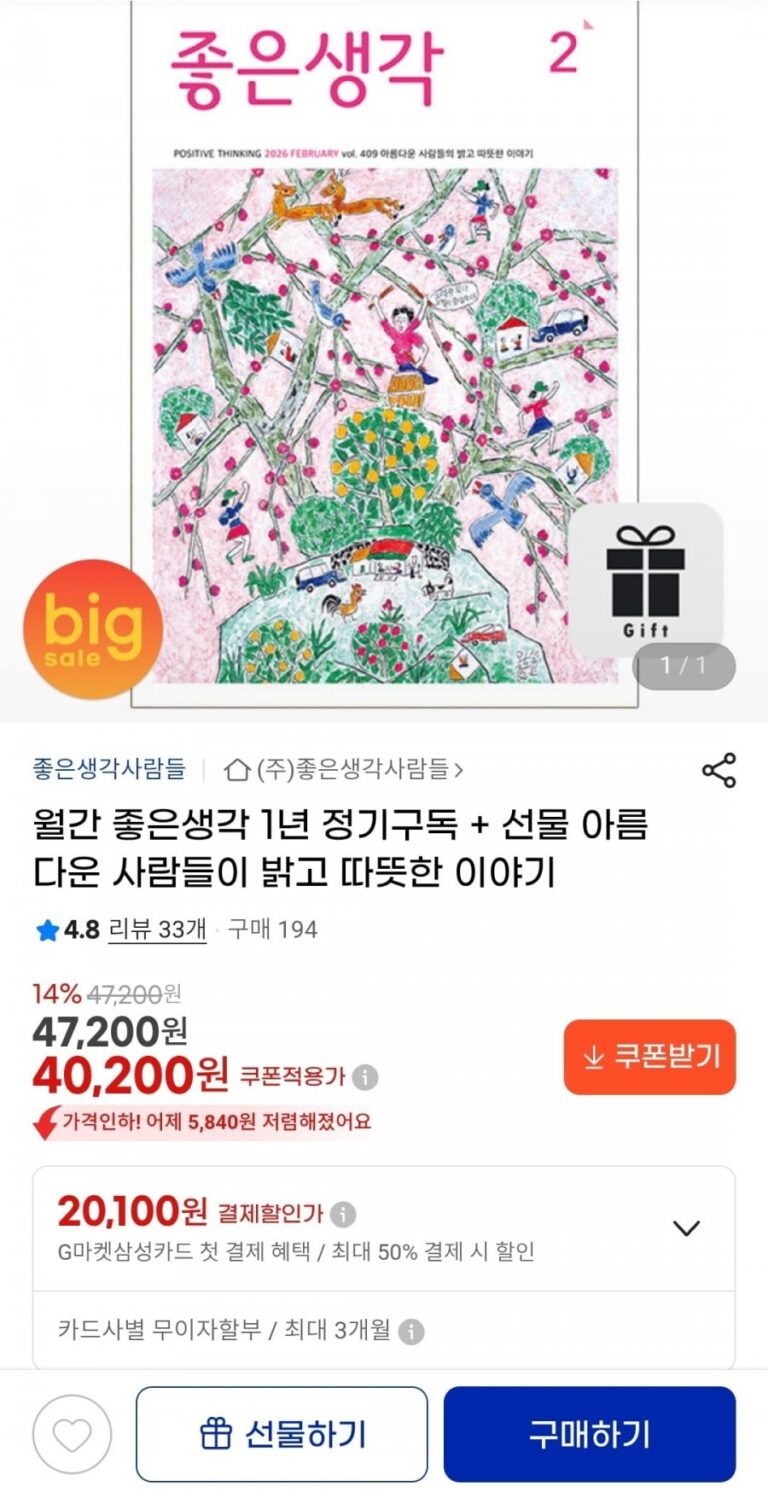The image size is (768, 1498).
Task: Tap the home icon before (주)좋은생각사람들
Action: (237, 770)
